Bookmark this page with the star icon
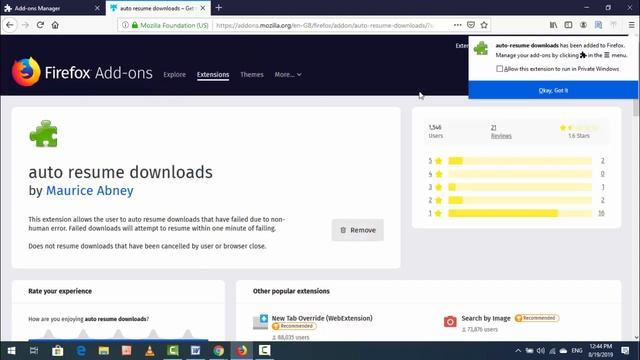640x360 pixels. click(484, 25)
